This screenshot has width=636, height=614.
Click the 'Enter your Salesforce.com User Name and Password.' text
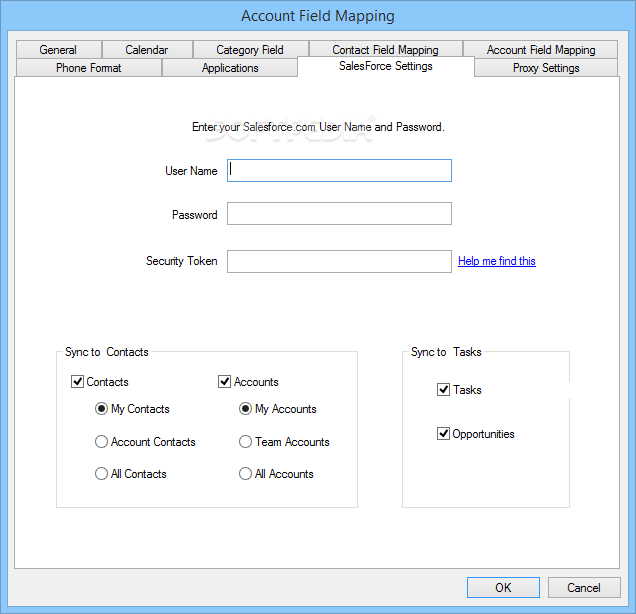pos(318,127)
